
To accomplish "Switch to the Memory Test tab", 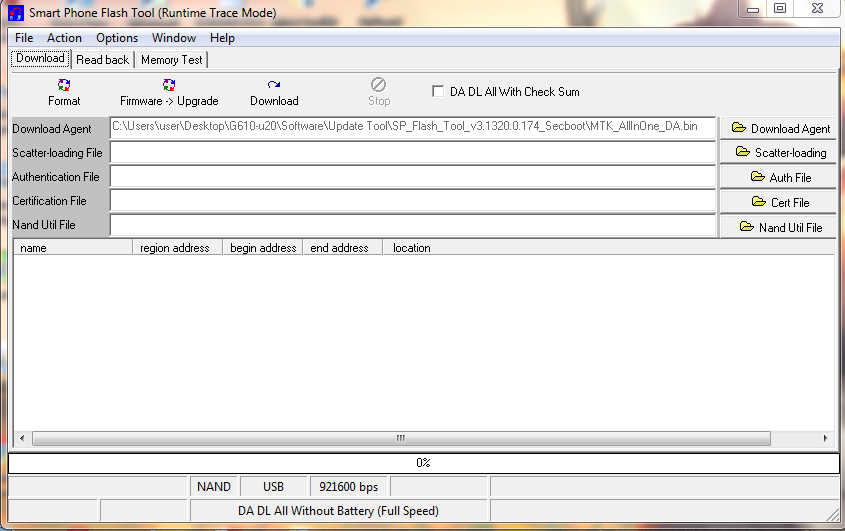I will point(171,60).
